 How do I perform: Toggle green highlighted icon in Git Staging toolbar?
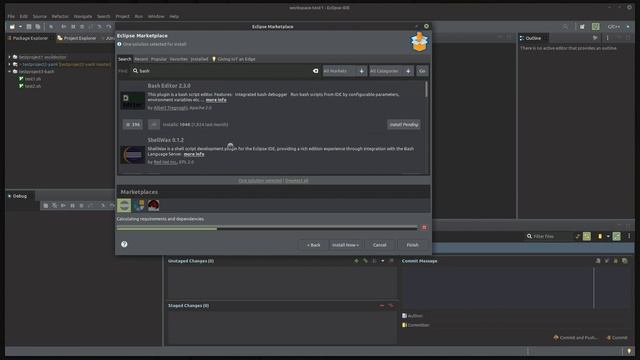coord(587,236)
